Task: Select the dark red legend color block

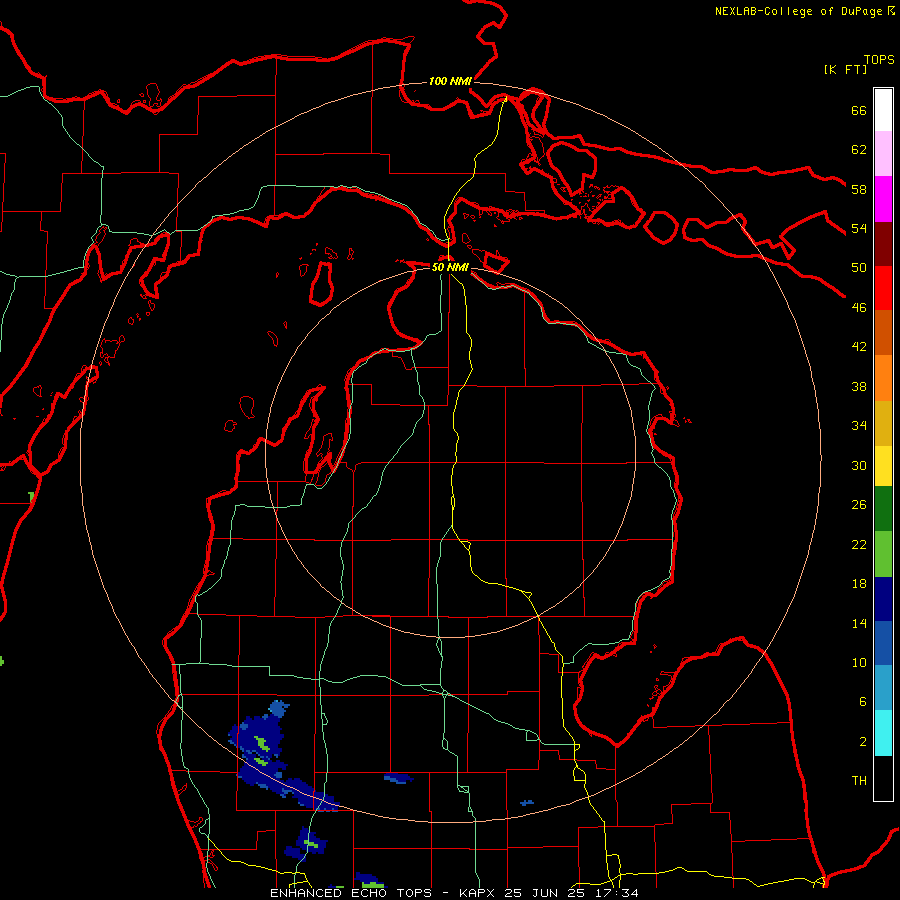Action: (883, 244)
